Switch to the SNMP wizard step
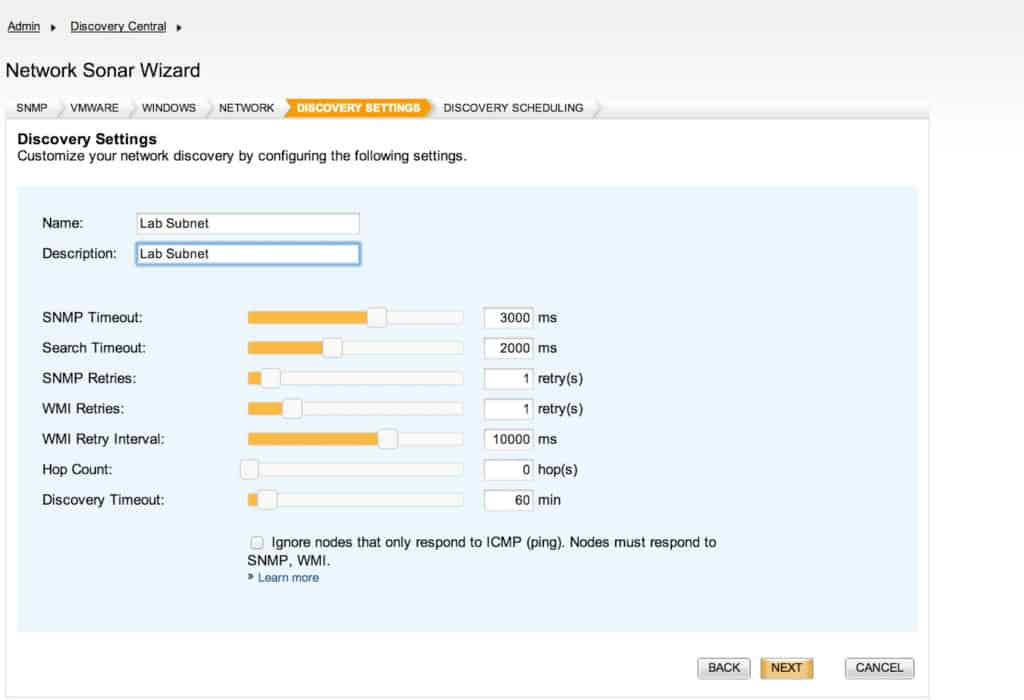1024x700 pixels. 31,107
